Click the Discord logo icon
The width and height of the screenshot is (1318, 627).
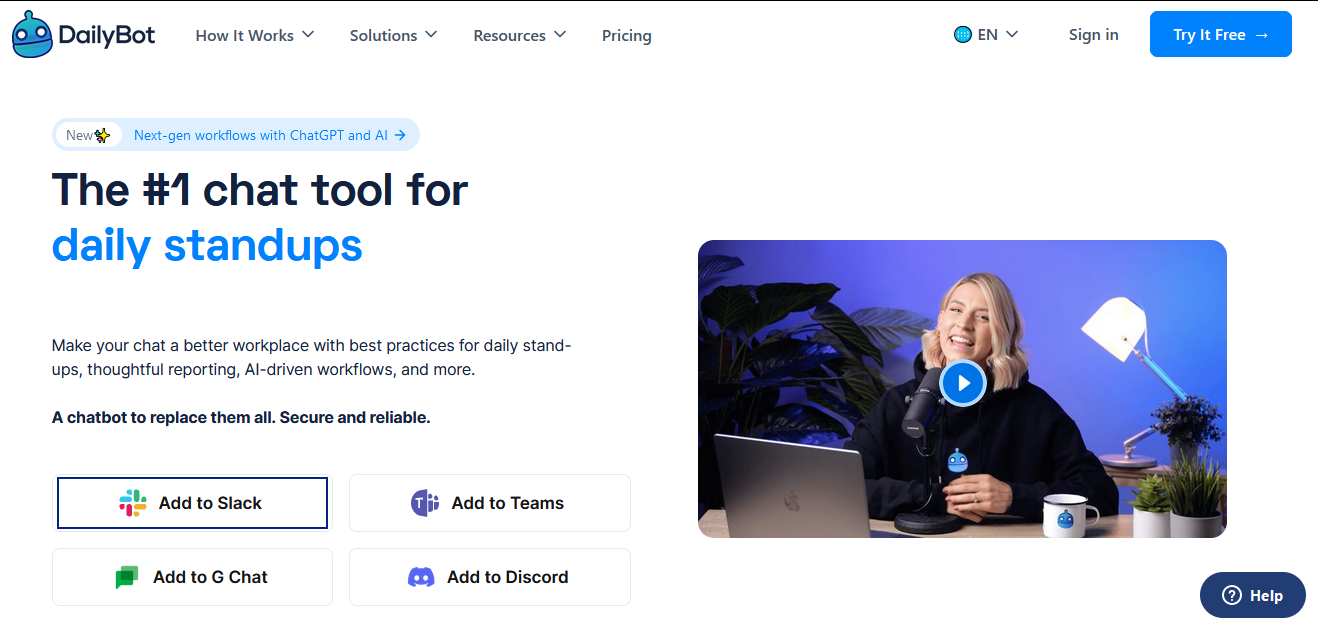[x=421, y=577]
